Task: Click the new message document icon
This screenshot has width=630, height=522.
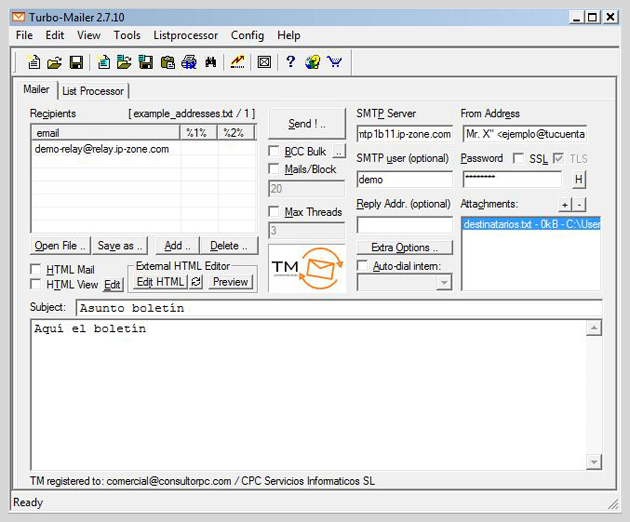Action: [x=34, y=62]
